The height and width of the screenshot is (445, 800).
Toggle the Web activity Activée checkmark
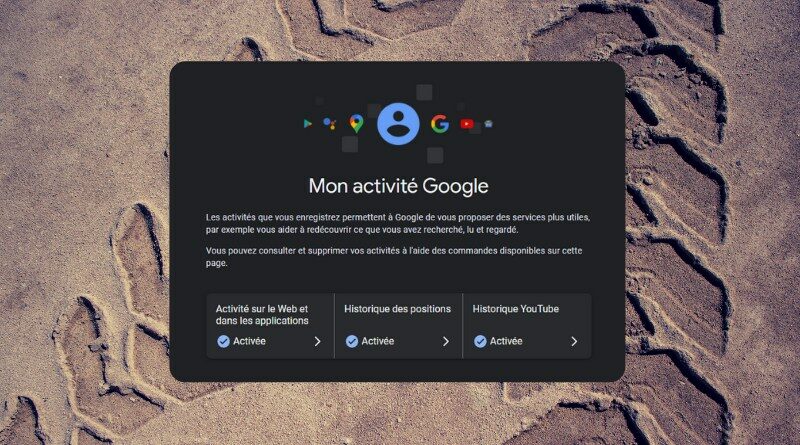223,341
